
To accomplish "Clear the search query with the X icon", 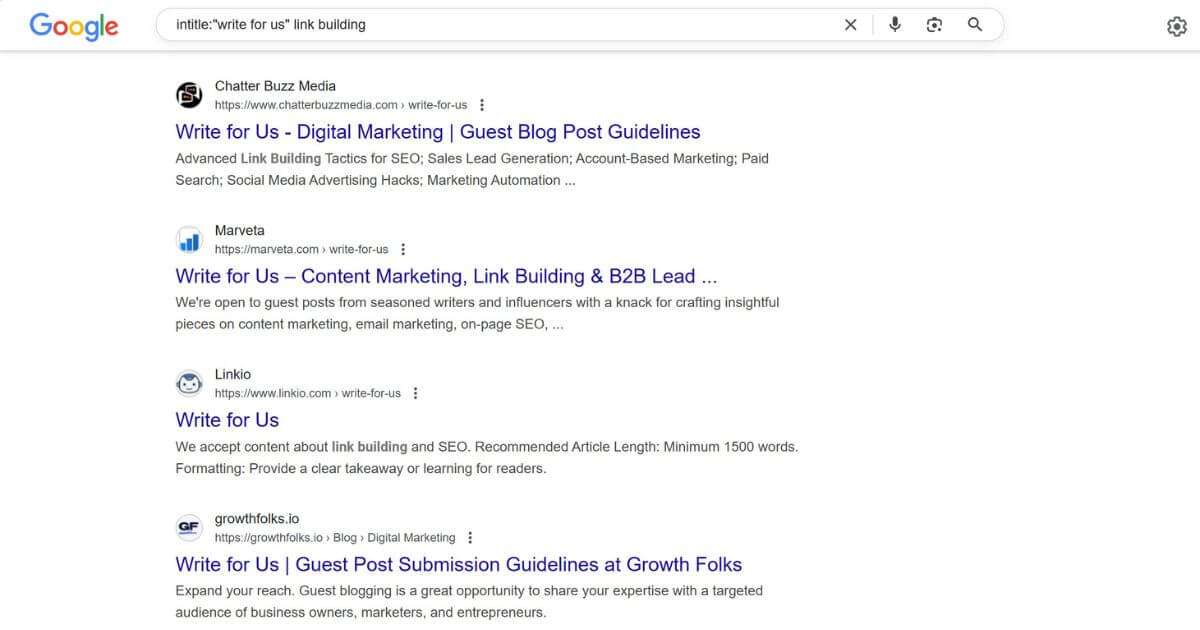I will click(x=850, y=24).
